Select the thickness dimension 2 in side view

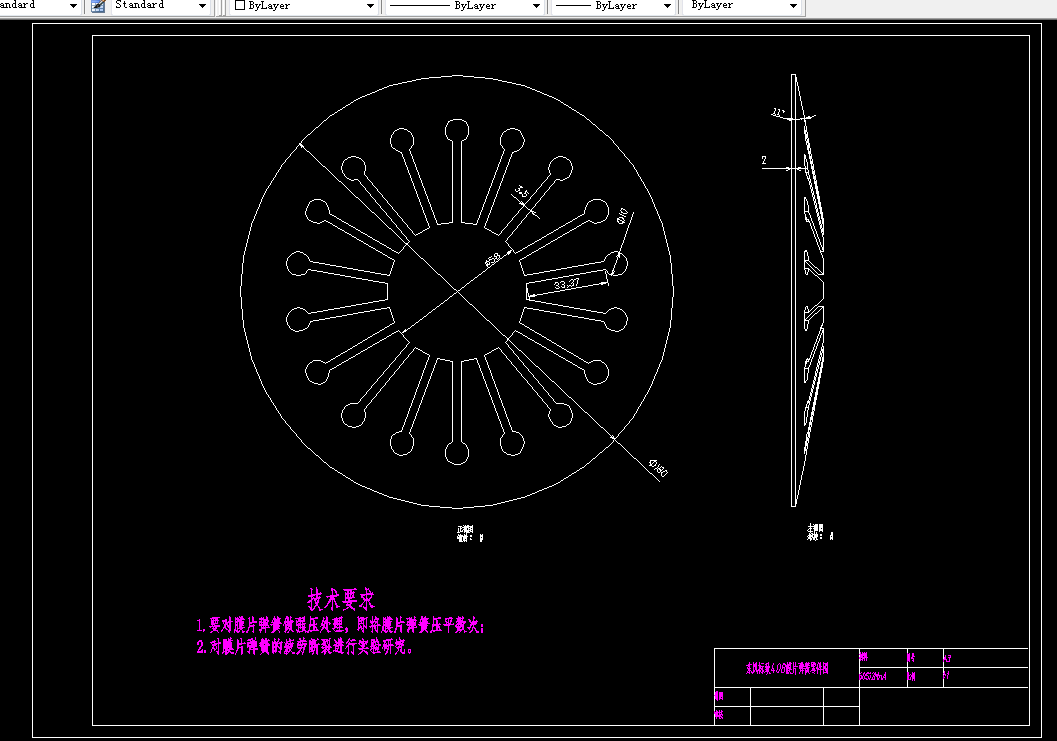pyautogui.click(x=764, y=160)
